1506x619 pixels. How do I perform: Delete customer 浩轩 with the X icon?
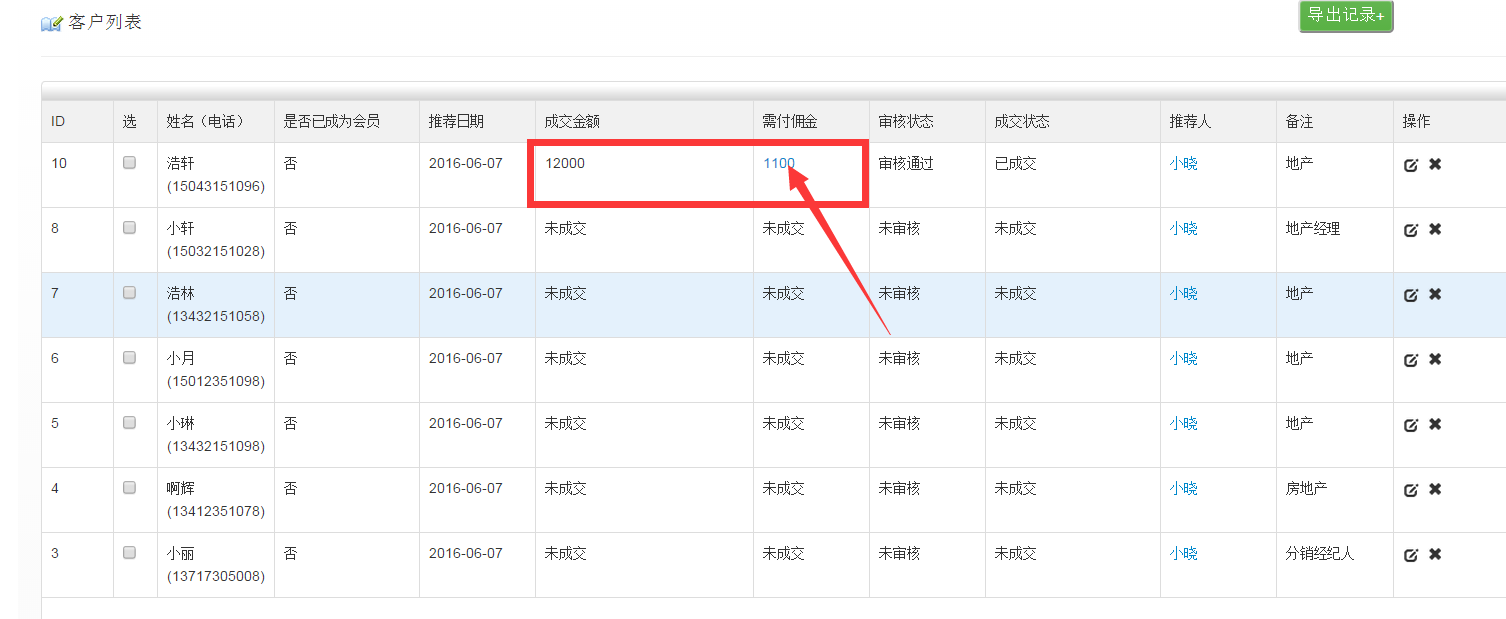[x=1435, y=164]
